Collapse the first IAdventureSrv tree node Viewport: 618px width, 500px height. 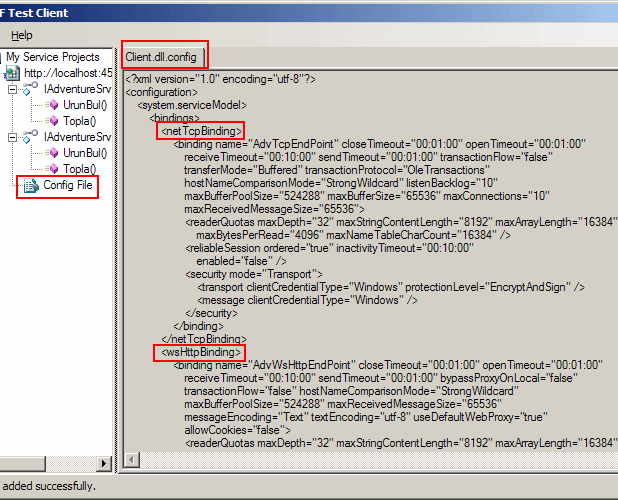[x=13, y=89]
